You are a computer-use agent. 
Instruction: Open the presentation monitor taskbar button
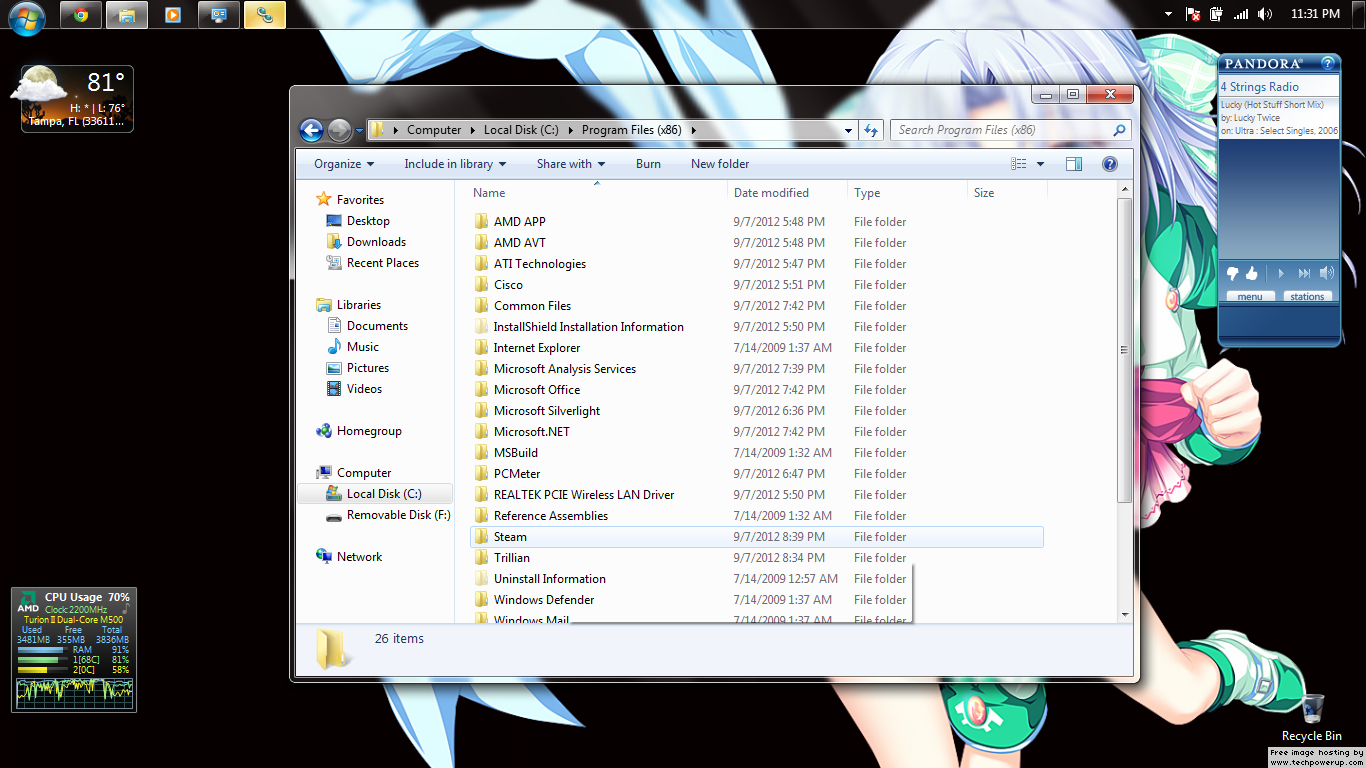[219, 15]
